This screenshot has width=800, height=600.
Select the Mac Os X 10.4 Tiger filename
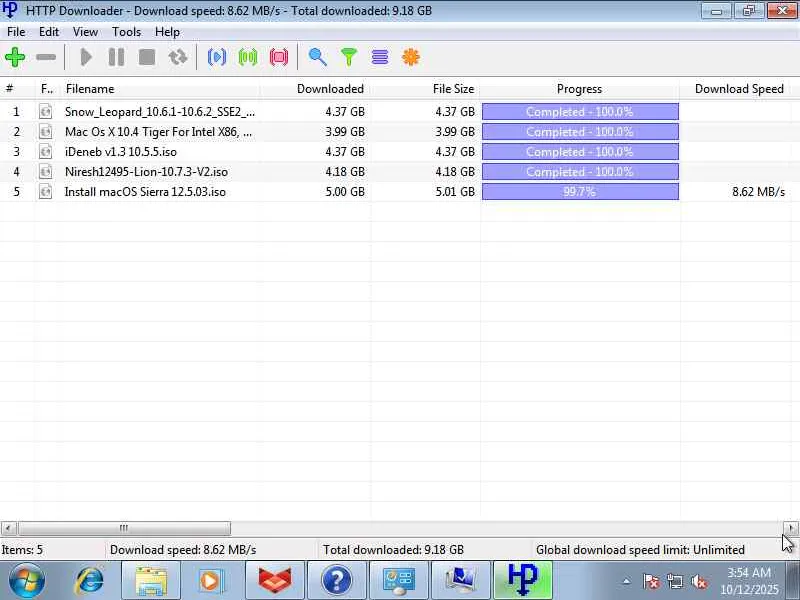click(x=158, y=132)
